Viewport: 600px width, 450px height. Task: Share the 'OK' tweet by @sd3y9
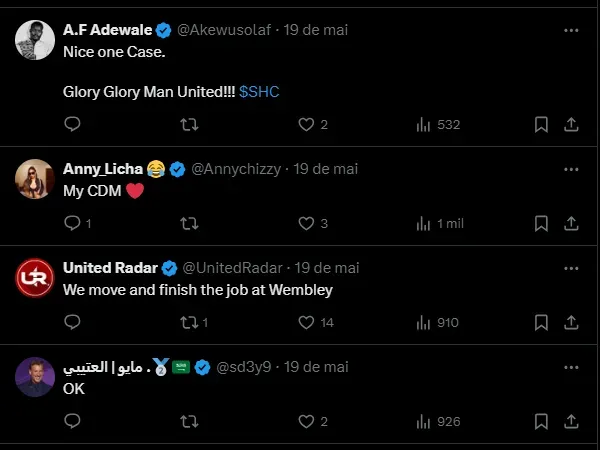point(571,421)
